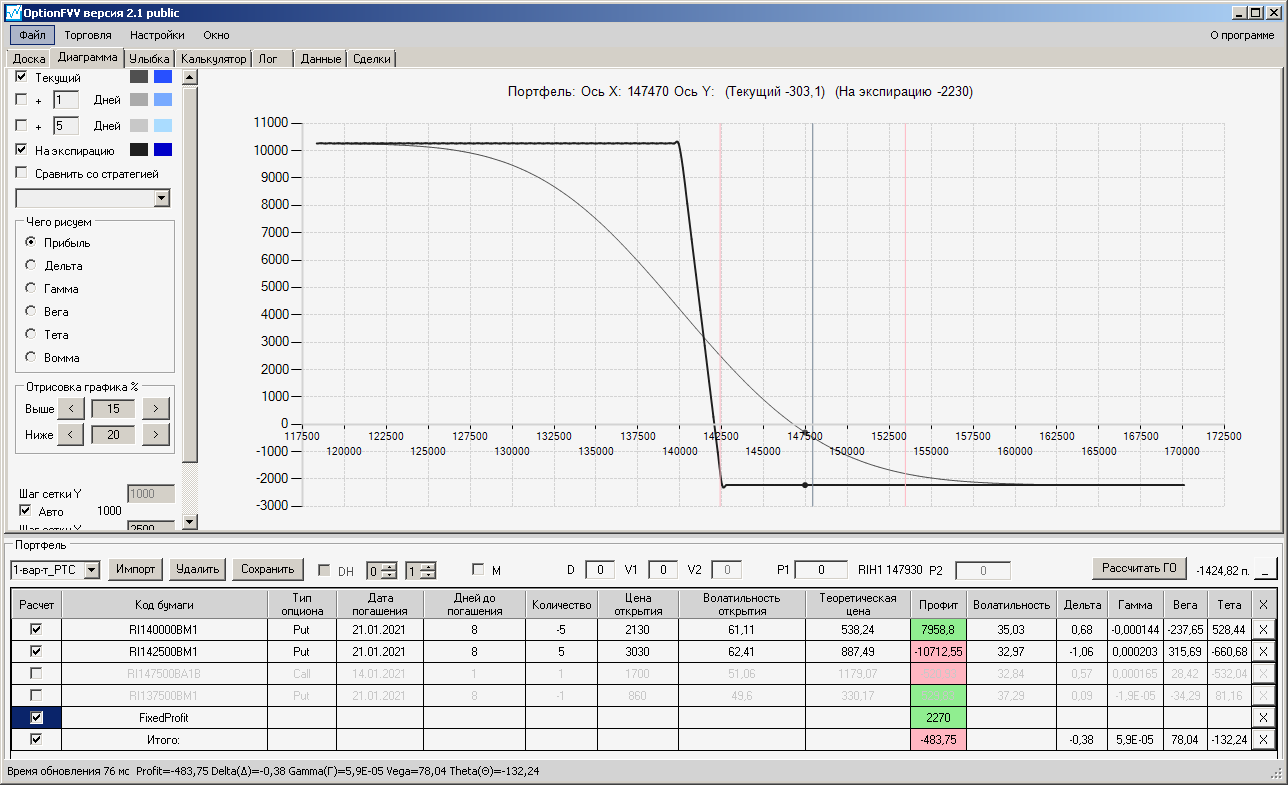Select the Гамма radio button
The height and width of the screenshot is (785, 1288).
click(31, 289)
